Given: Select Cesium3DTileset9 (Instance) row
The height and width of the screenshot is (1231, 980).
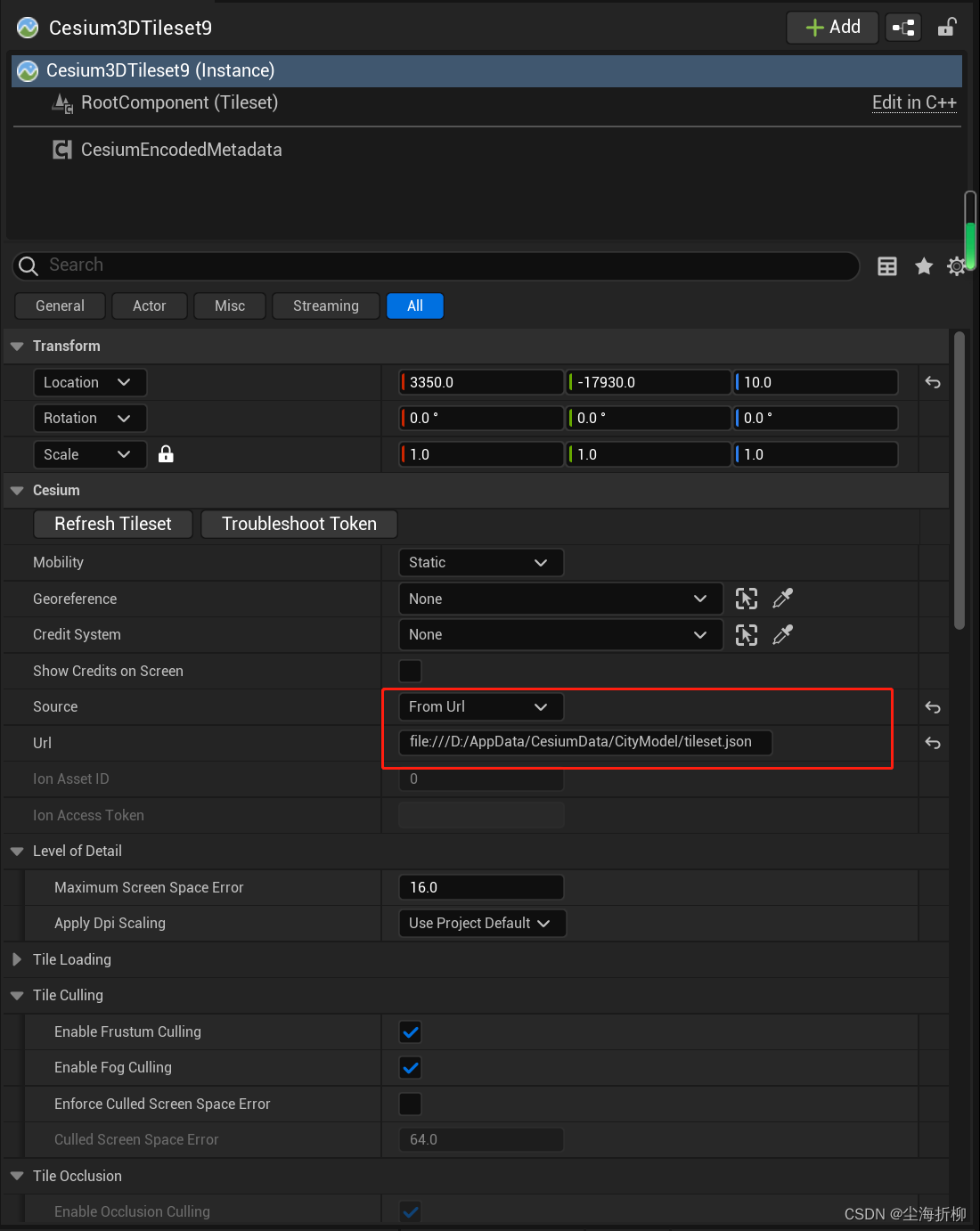Looking at the screenshot, I should pos(486,70).
